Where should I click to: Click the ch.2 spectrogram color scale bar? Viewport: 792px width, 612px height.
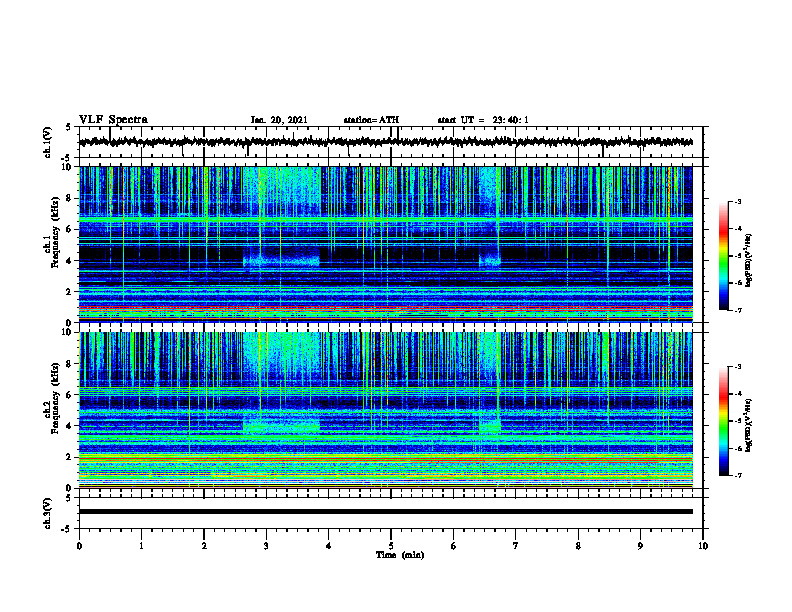pyautogui.click(x=723, y=421)
